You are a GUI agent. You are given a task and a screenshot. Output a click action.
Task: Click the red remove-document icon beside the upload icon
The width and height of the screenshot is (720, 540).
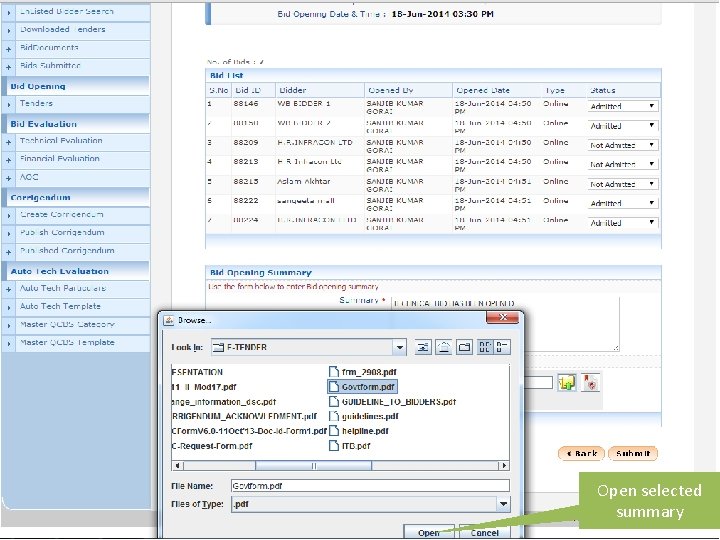(590, 382)
